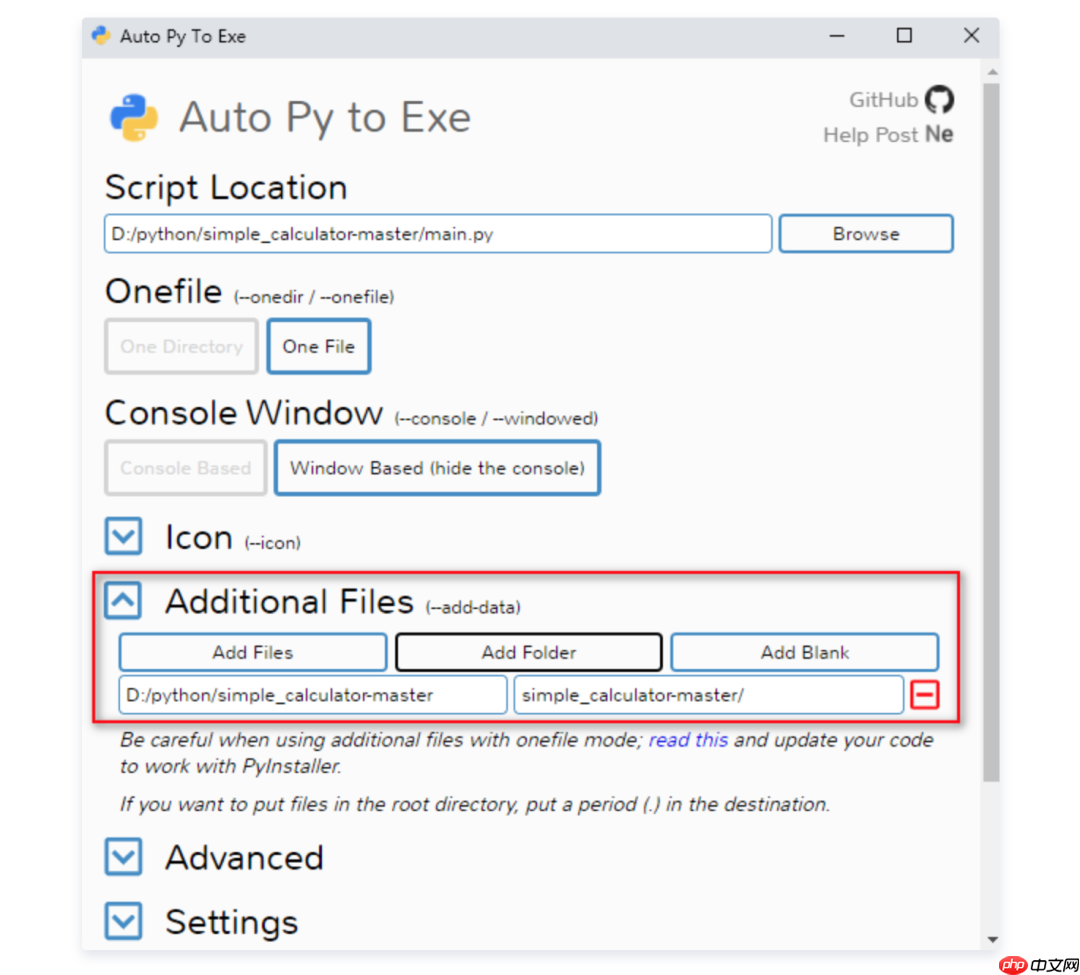Click the scrollbar's up arrow
Viewport: 1080px width, 975px height.
991,71
